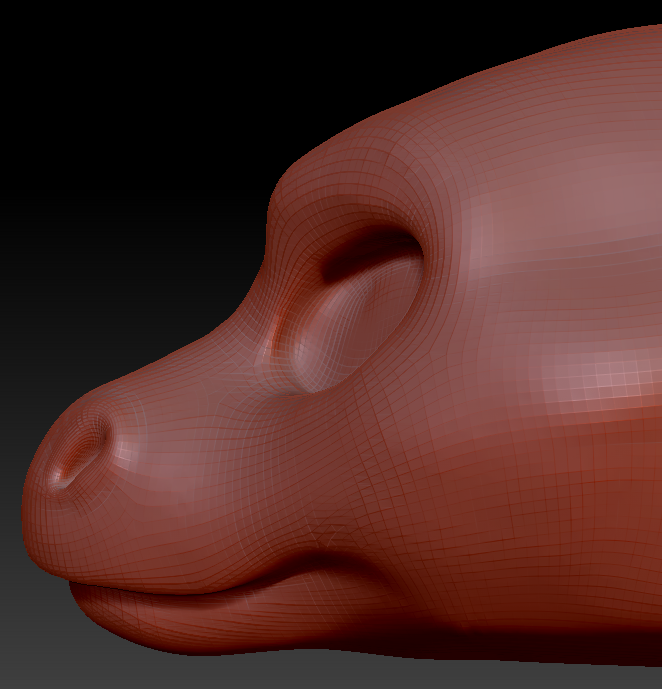The width and height of the screenshot is (662, 689).
Task: Click the nostril on the sculpted snout
Action: (80, 450)
